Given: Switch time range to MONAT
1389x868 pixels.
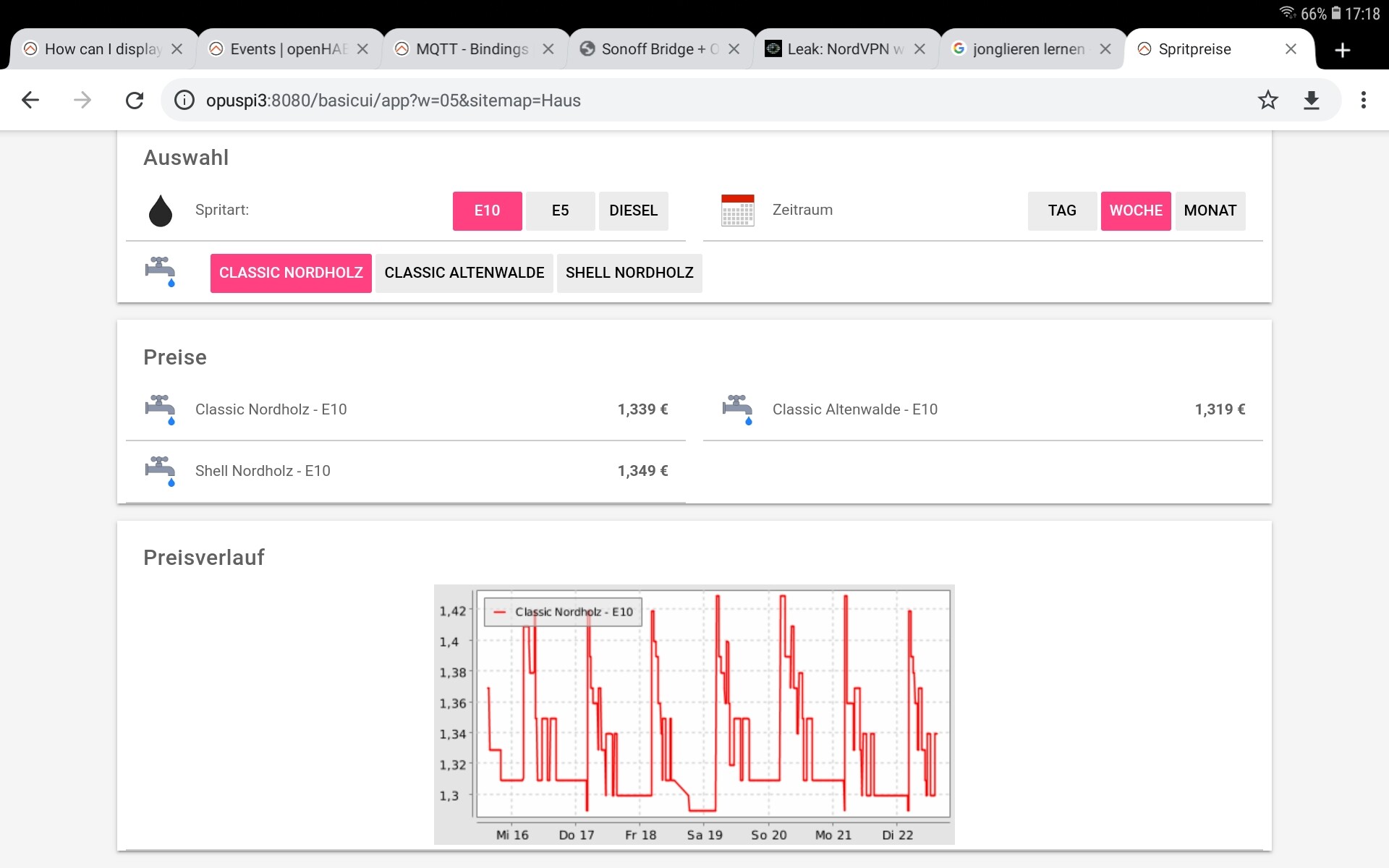Looking at the screenshot, I should coord(1210,210).
